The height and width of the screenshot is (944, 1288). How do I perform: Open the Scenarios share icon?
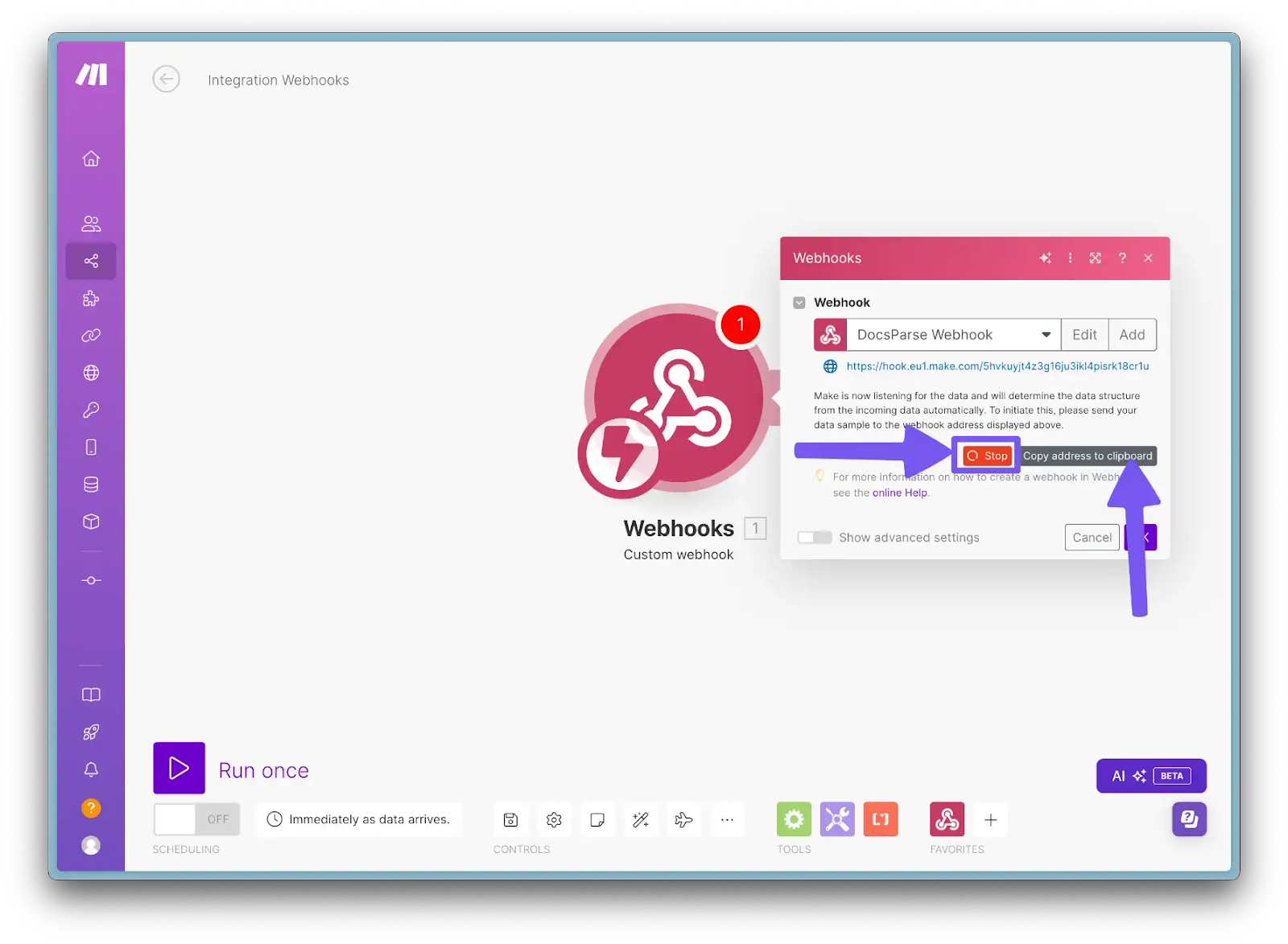coord(91,261)
